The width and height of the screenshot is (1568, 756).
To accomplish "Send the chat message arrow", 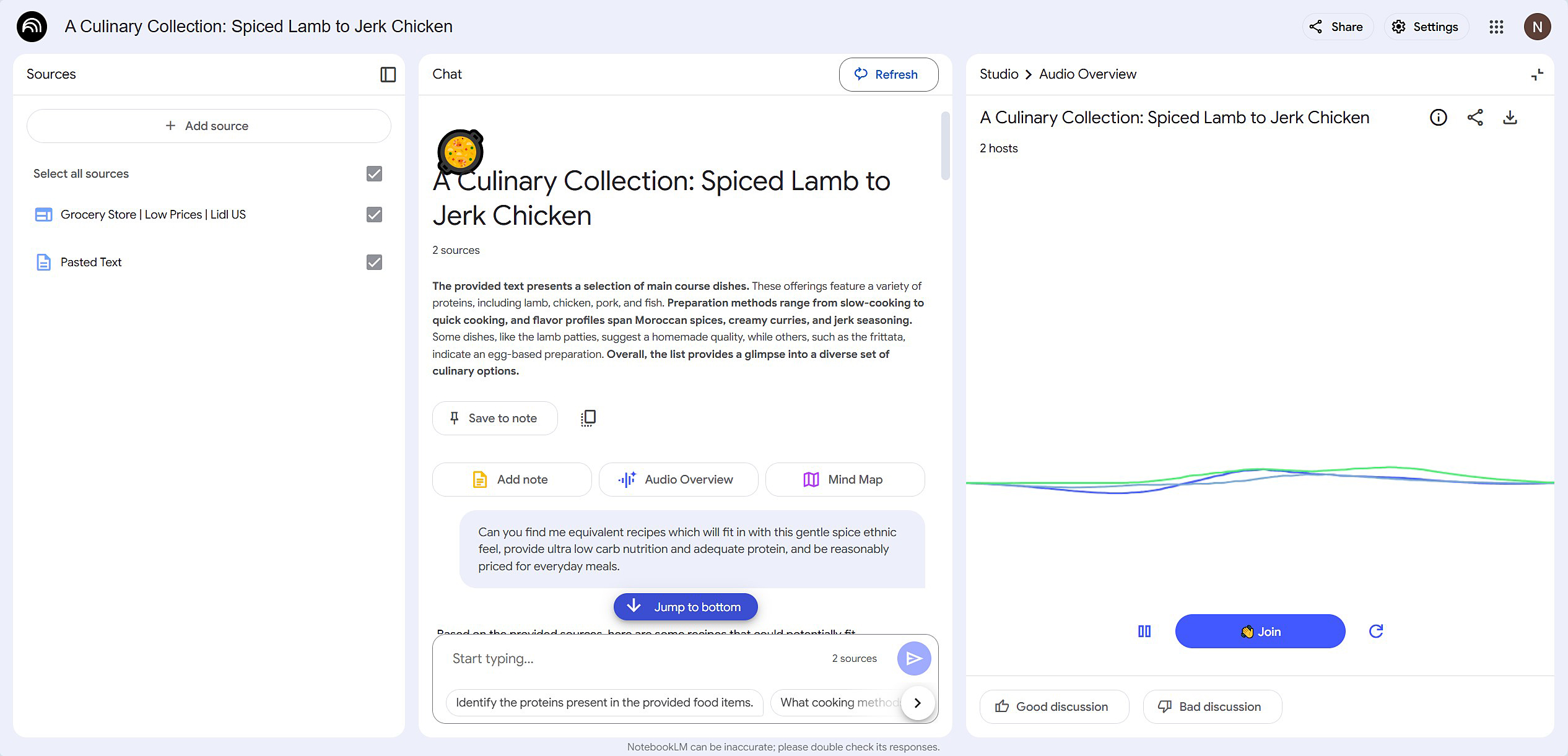I will tap(913, 658).
